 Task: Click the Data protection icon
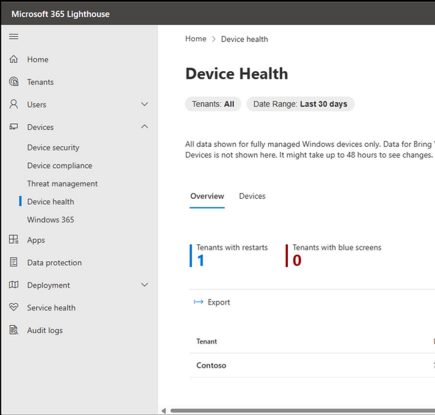click(x=14, y=262)
